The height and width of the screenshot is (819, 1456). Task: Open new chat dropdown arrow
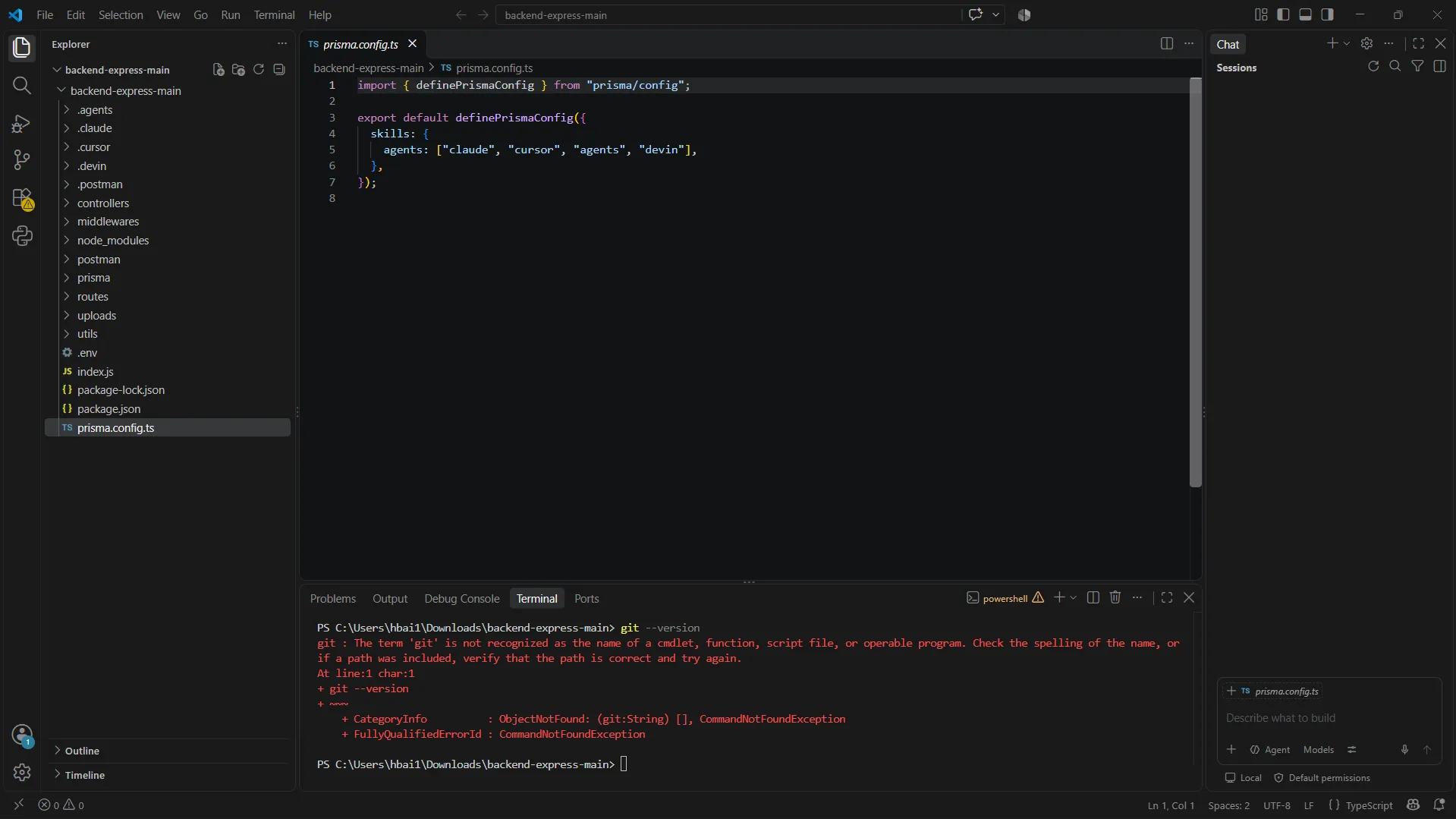coord(1347,44)
